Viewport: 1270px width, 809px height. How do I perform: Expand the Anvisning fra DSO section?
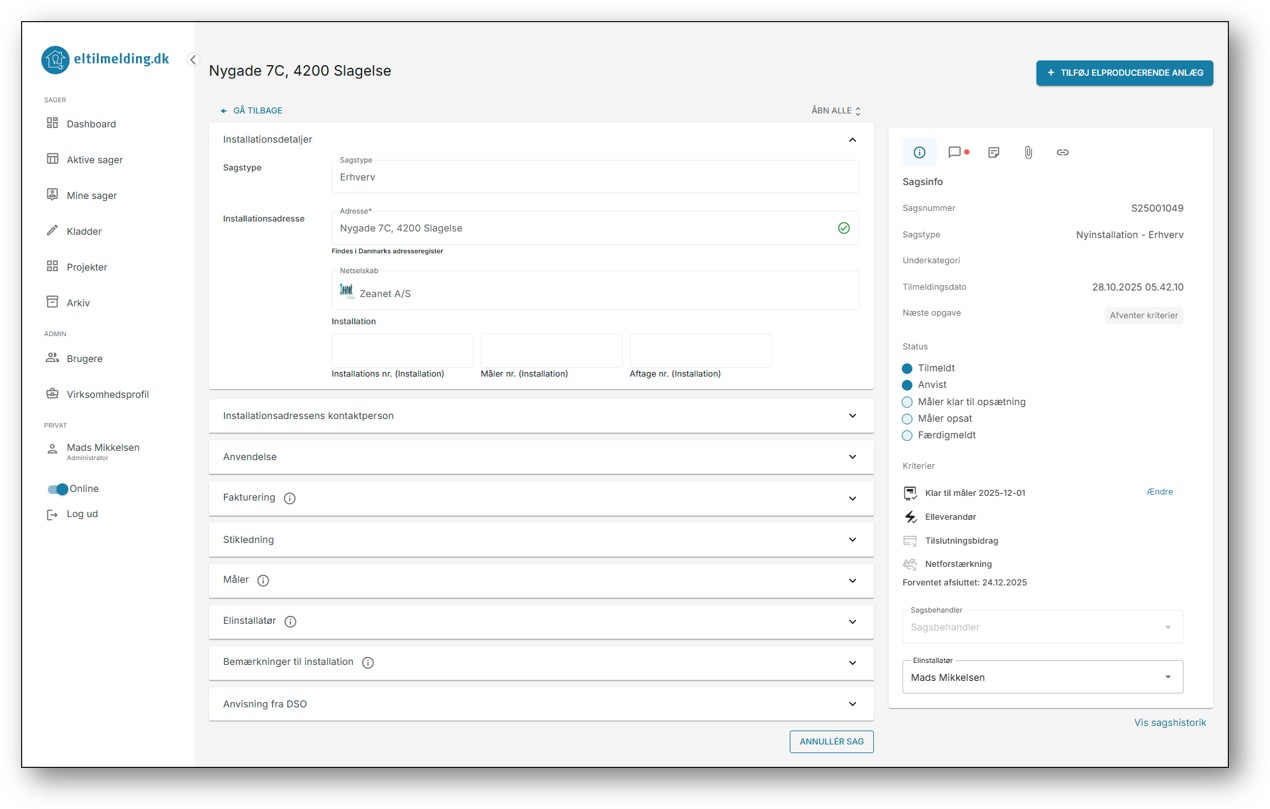(540, 704)
